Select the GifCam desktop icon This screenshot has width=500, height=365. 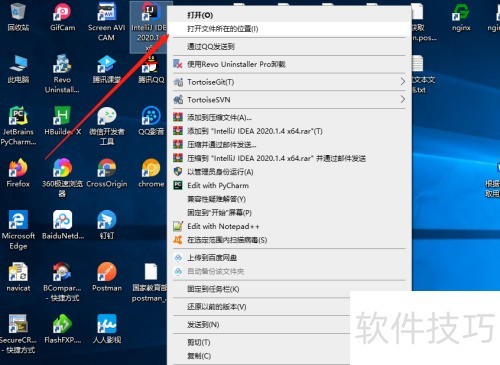62,17
